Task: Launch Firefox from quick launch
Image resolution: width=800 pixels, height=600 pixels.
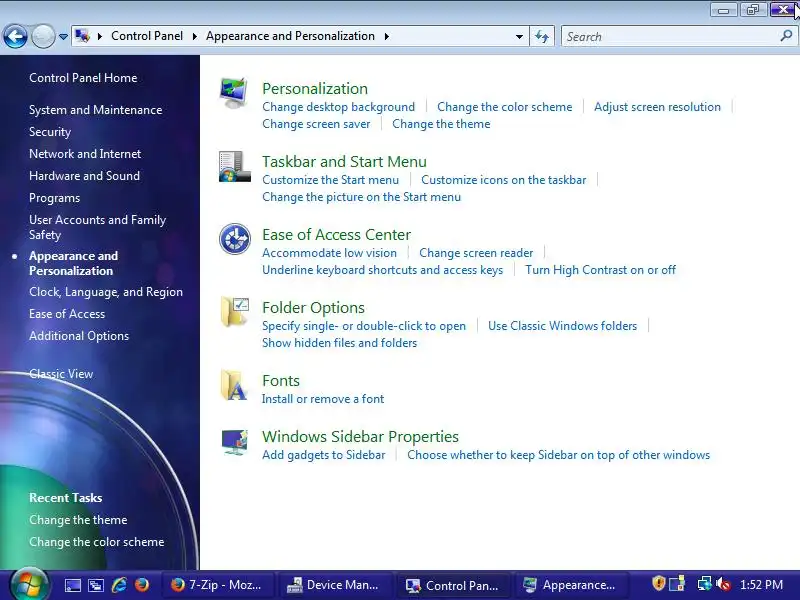Action: click(x=142, y=585)
